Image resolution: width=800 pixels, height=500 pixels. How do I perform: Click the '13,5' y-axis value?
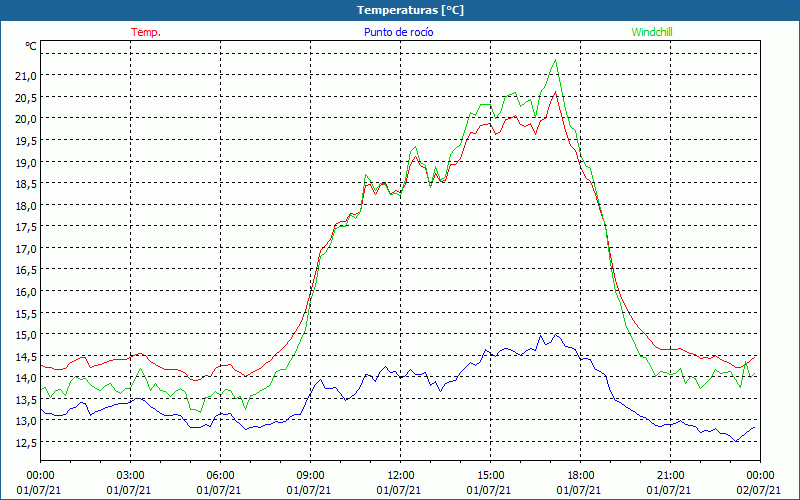27,399
